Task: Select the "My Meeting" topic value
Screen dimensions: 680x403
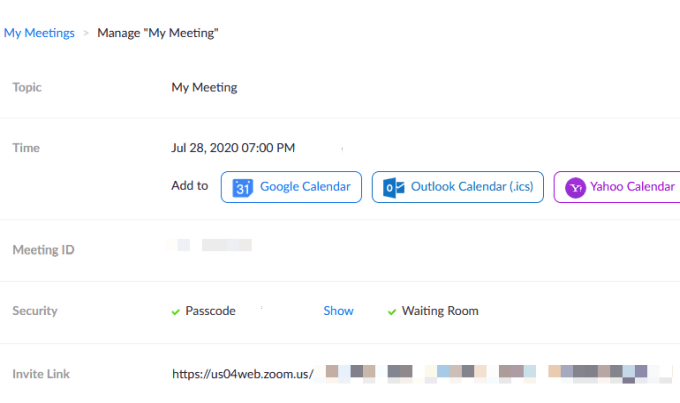Action: click(204, 87)
